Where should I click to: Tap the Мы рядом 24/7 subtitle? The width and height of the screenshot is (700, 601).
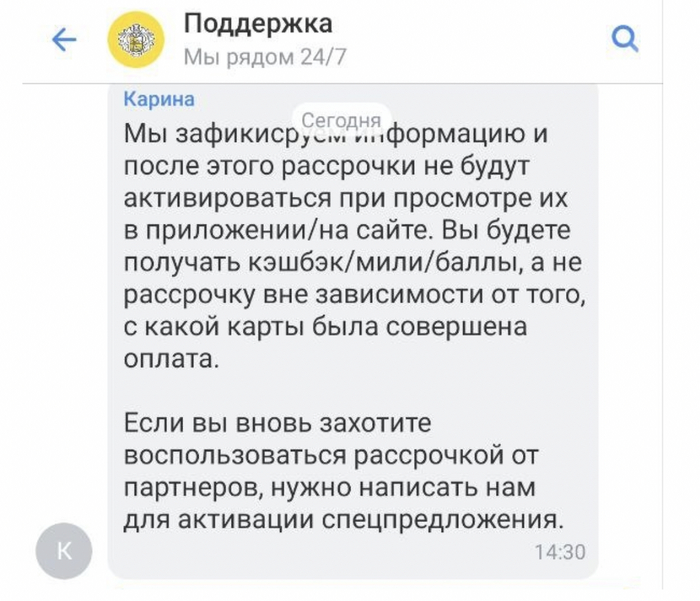tap(264, 57)
